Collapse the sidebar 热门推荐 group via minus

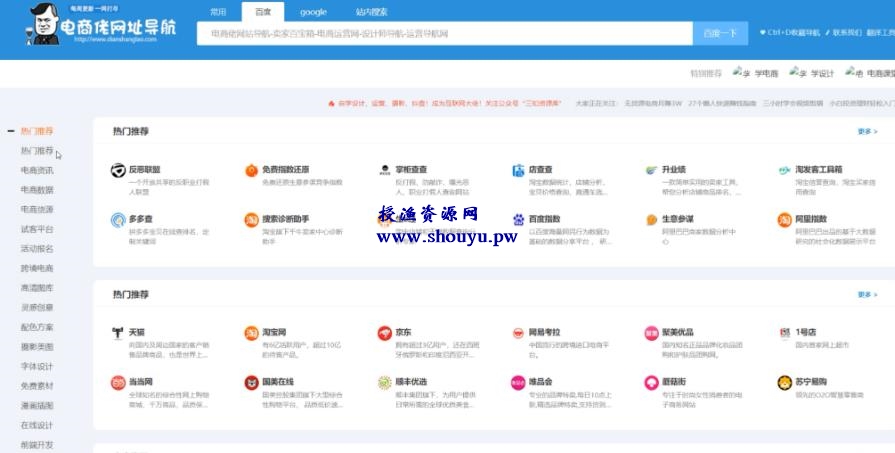(11, 131)
